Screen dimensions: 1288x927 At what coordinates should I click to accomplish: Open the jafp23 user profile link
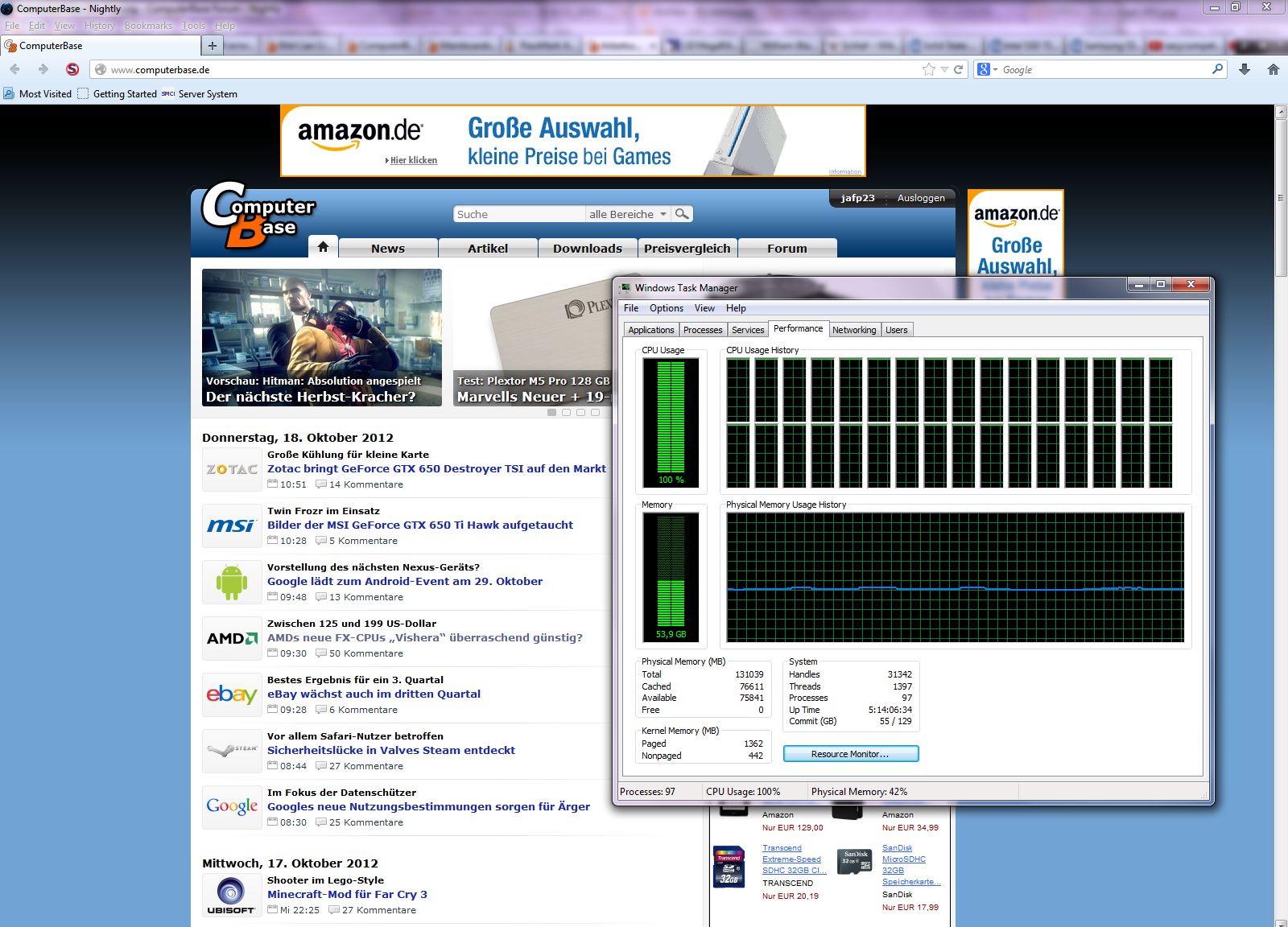(857, 198)
